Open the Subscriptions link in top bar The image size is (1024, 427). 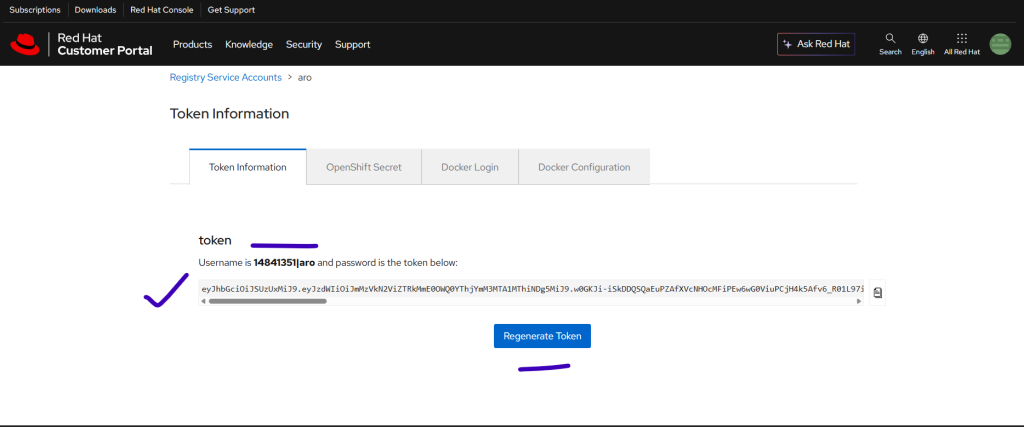coord(35,10)
